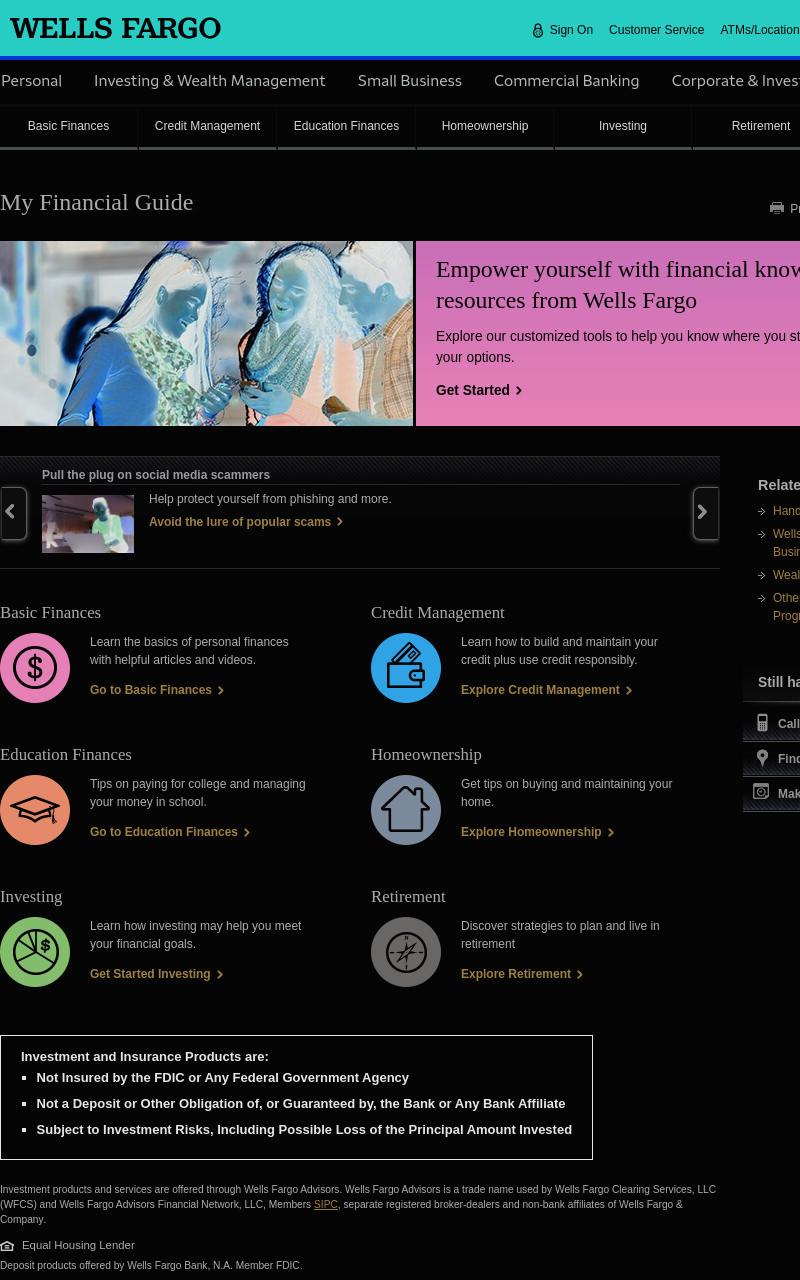Open Avoid the lure of popular scams

(246, 522)
